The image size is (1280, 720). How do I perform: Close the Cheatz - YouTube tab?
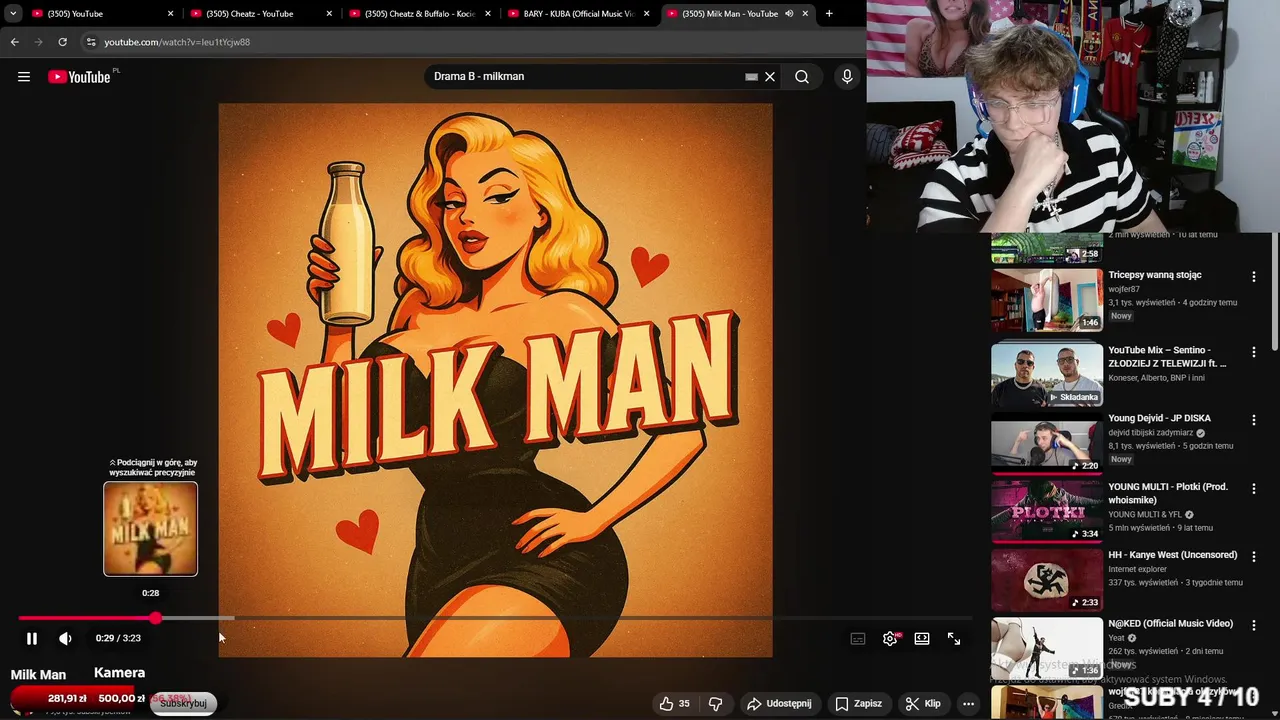click(329, 14)
